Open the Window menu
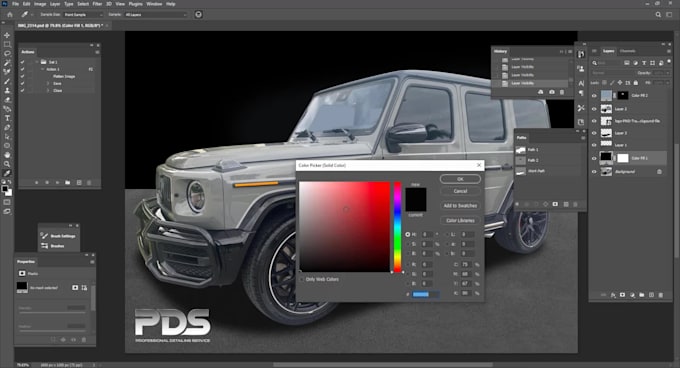This screenshot has width=680, height=368. click(x=154, y=4)
